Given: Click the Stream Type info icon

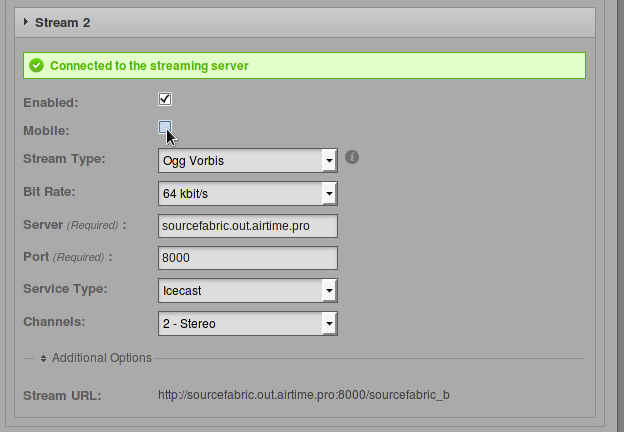Looking at the screenshot, I should [352, 157].
